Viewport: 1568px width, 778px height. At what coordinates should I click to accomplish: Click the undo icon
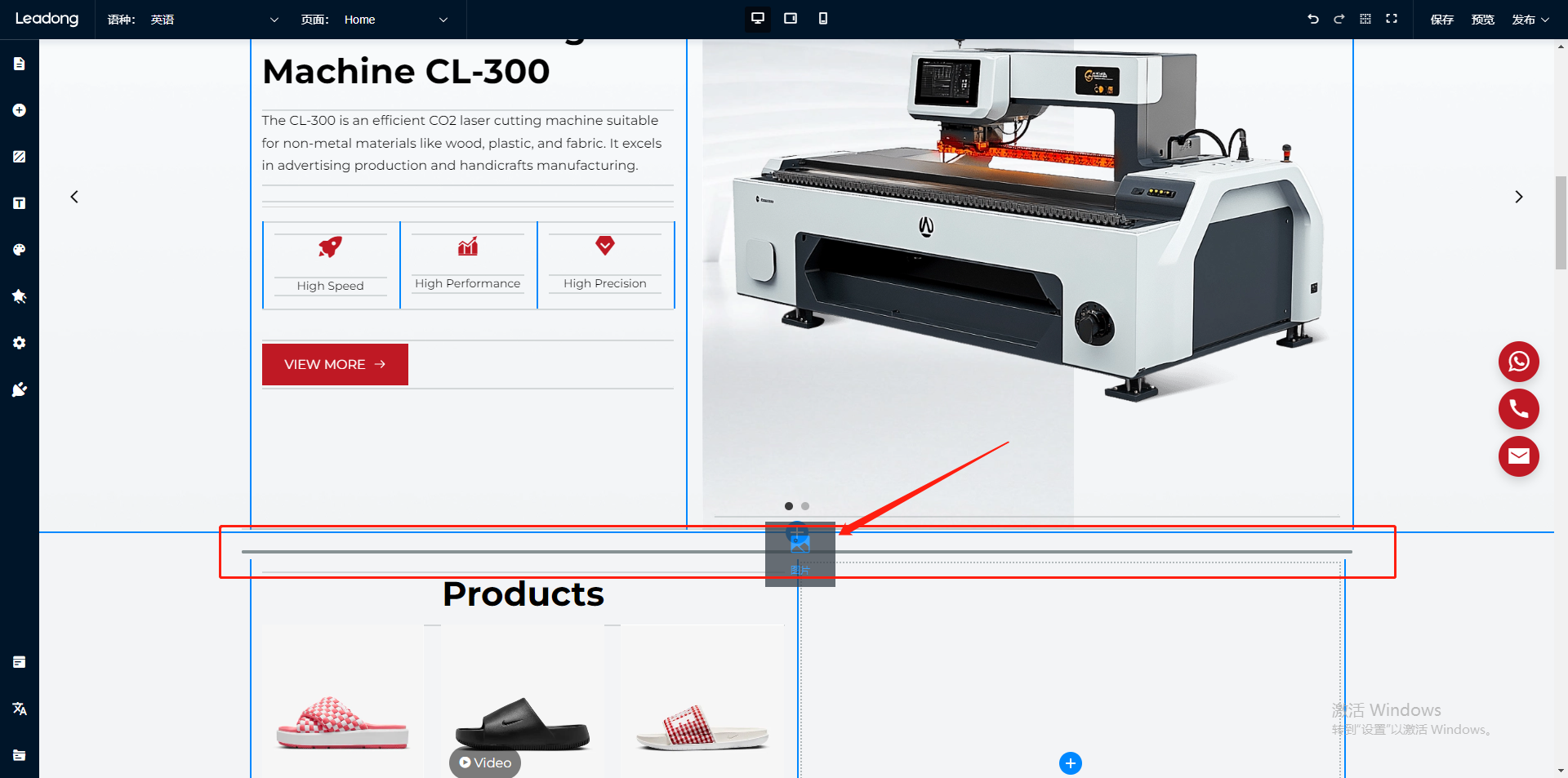click(1312, 19)
